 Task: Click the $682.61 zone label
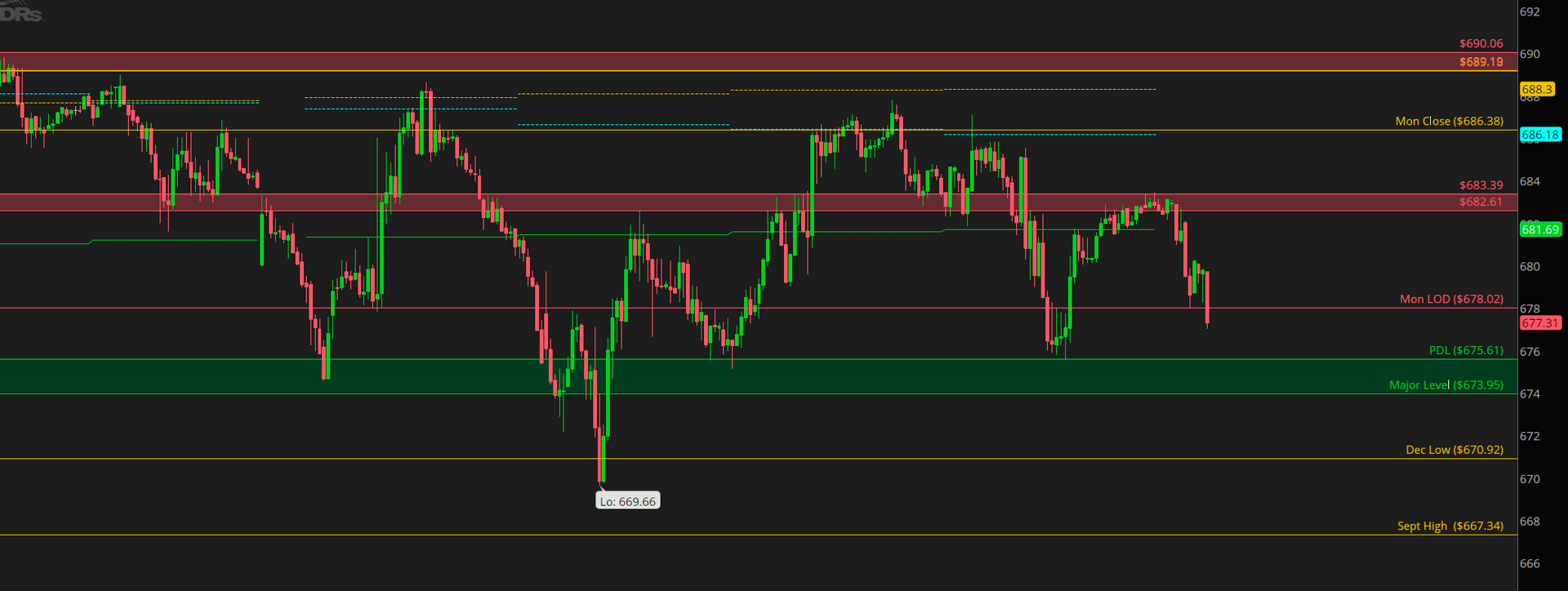point(1481,202)
